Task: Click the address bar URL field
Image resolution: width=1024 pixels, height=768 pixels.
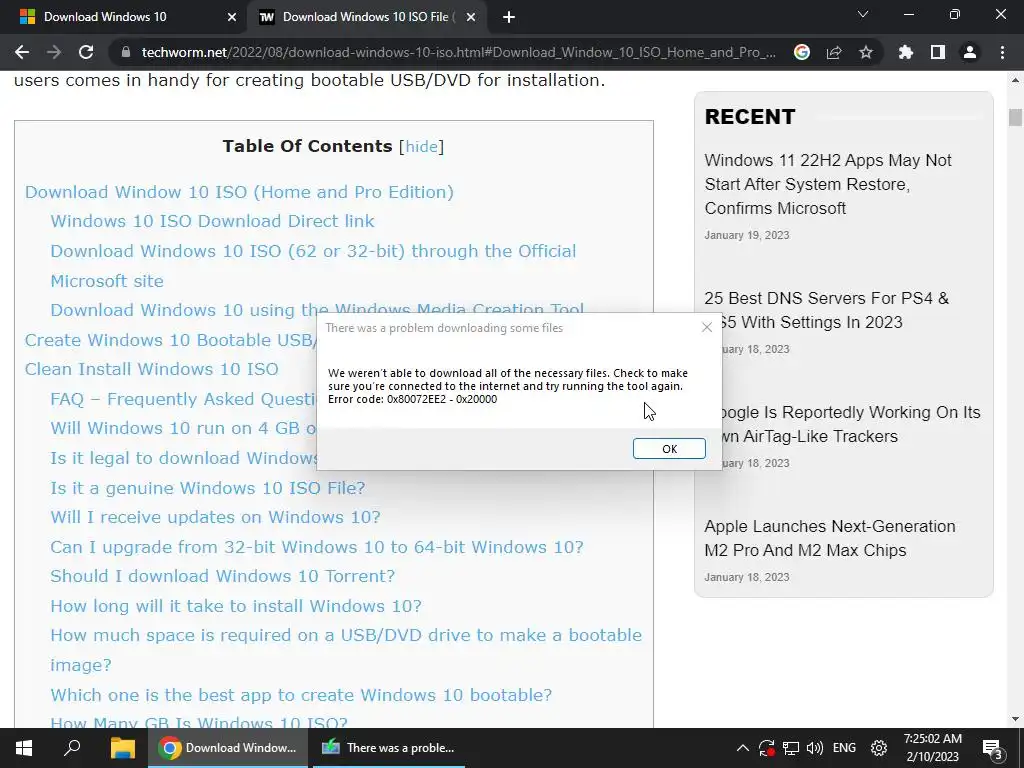Action: coord(458,52)
